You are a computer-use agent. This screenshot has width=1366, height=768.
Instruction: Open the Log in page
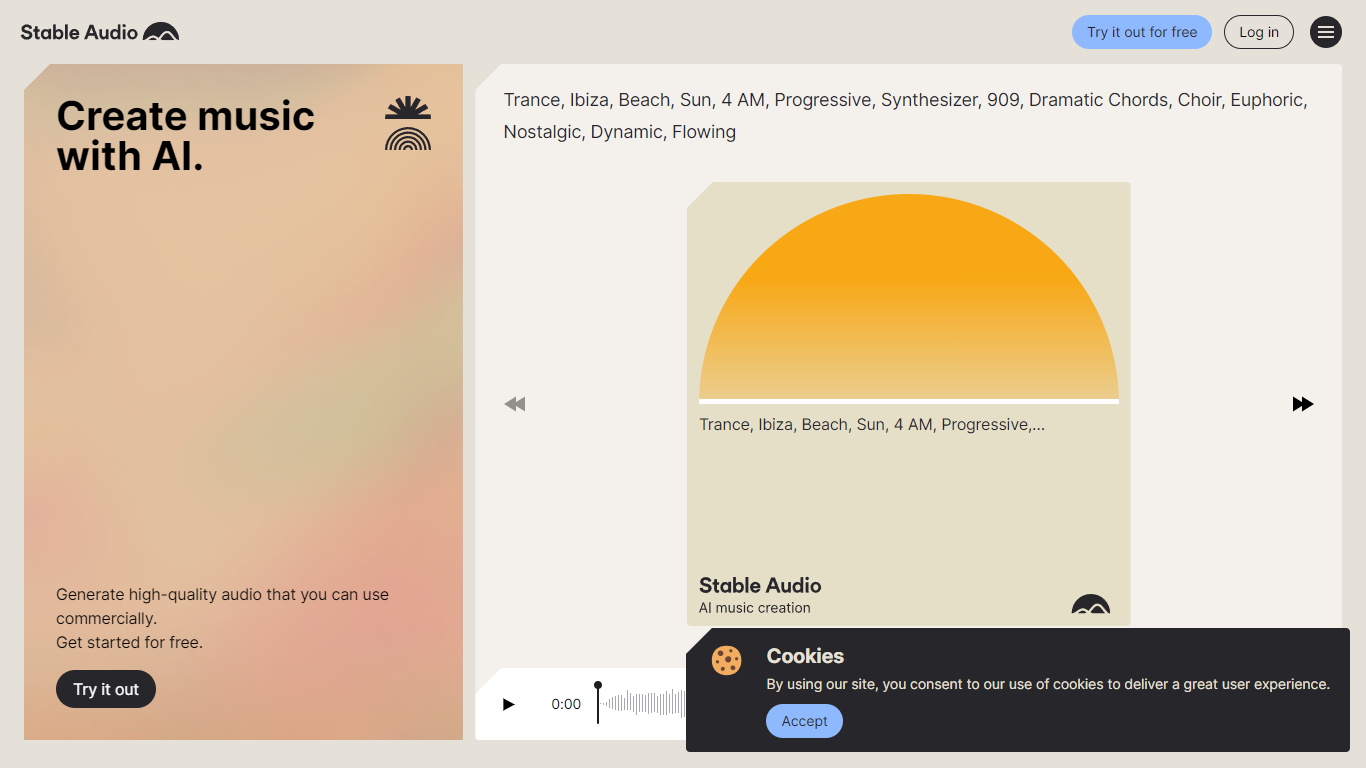pyautogui.click(x=1259, y=32)
